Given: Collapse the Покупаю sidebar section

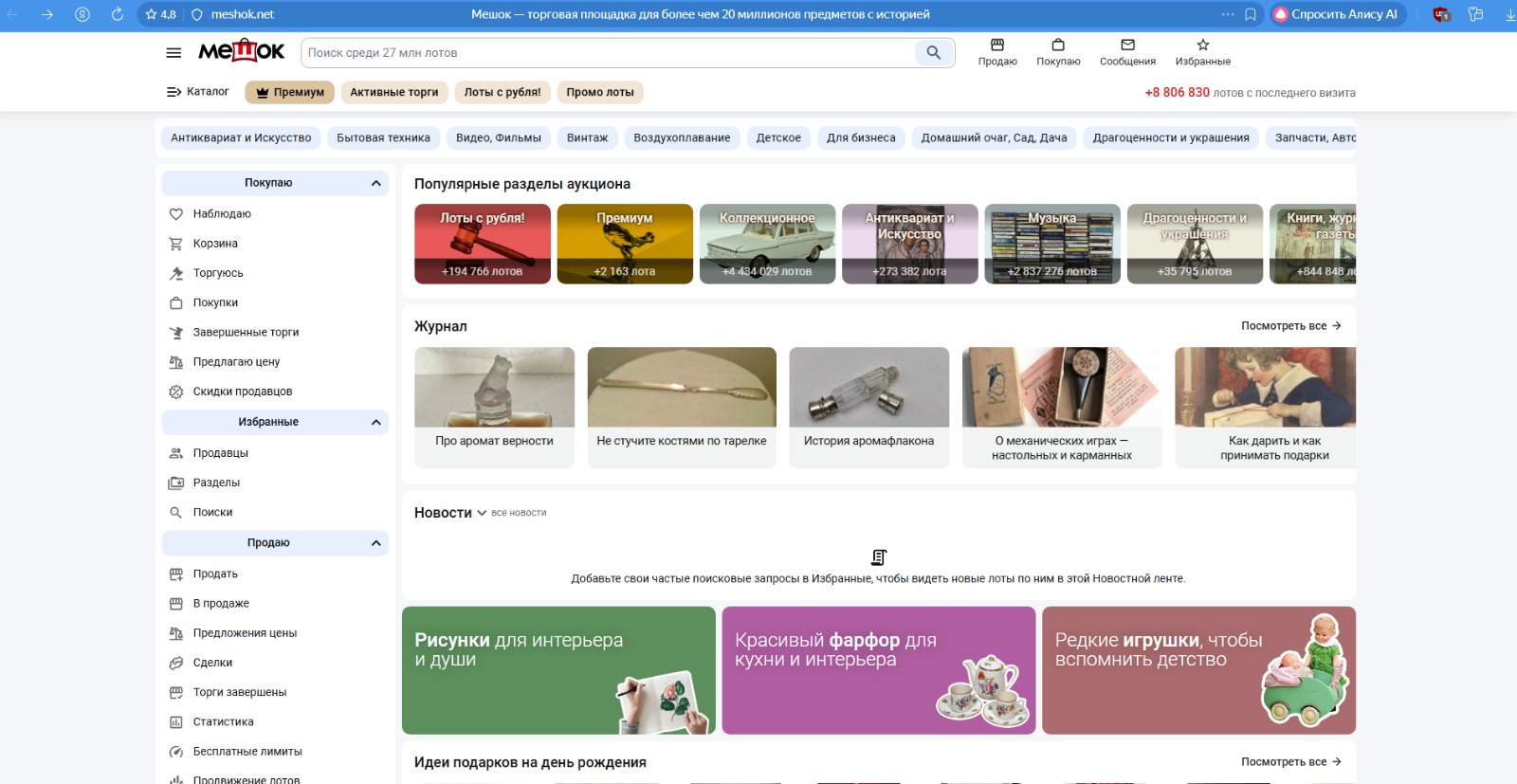Looking at the screenshot, I should pyautogui.click(x=376, y=183).
